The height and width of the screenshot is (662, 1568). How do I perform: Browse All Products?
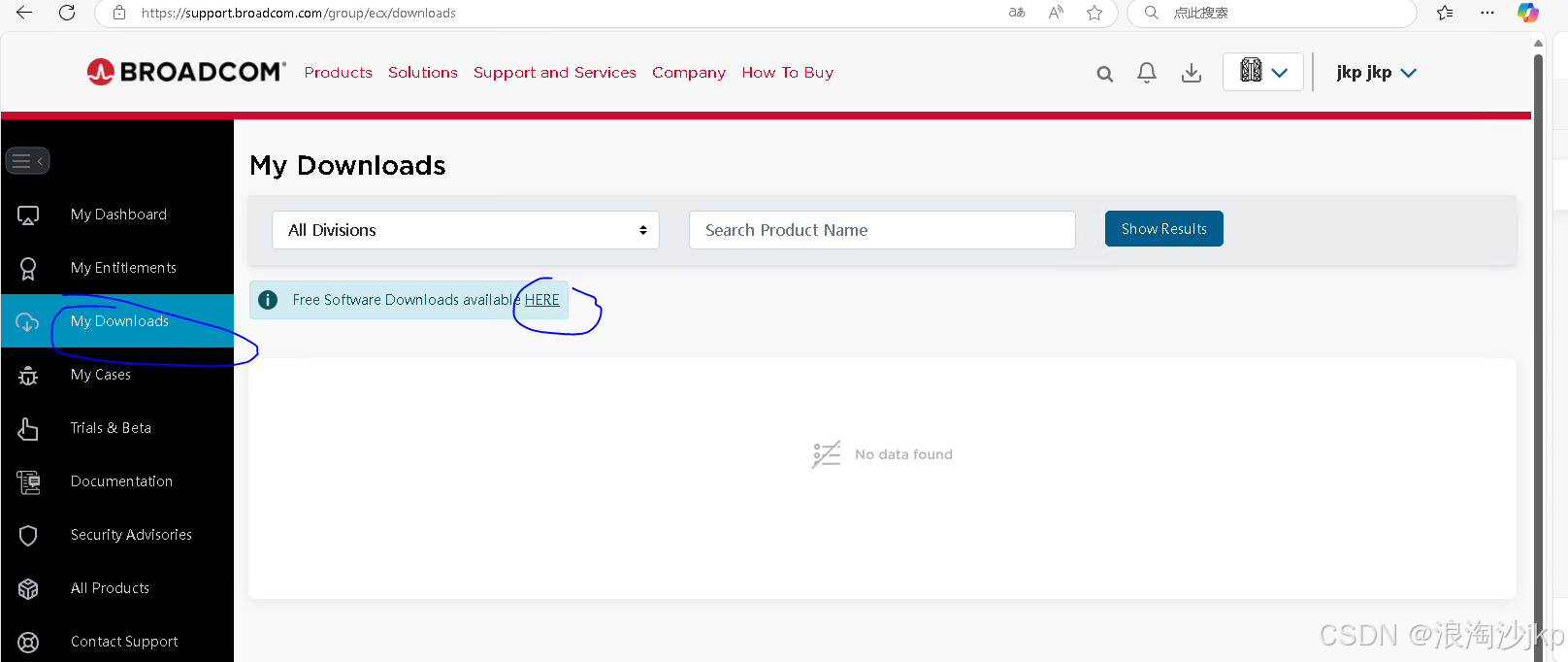point(110,588)
